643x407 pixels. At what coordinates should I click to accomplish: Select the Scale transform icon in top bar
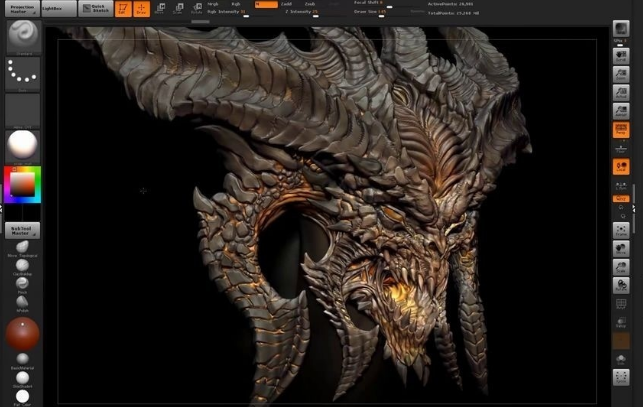point(178,9)
